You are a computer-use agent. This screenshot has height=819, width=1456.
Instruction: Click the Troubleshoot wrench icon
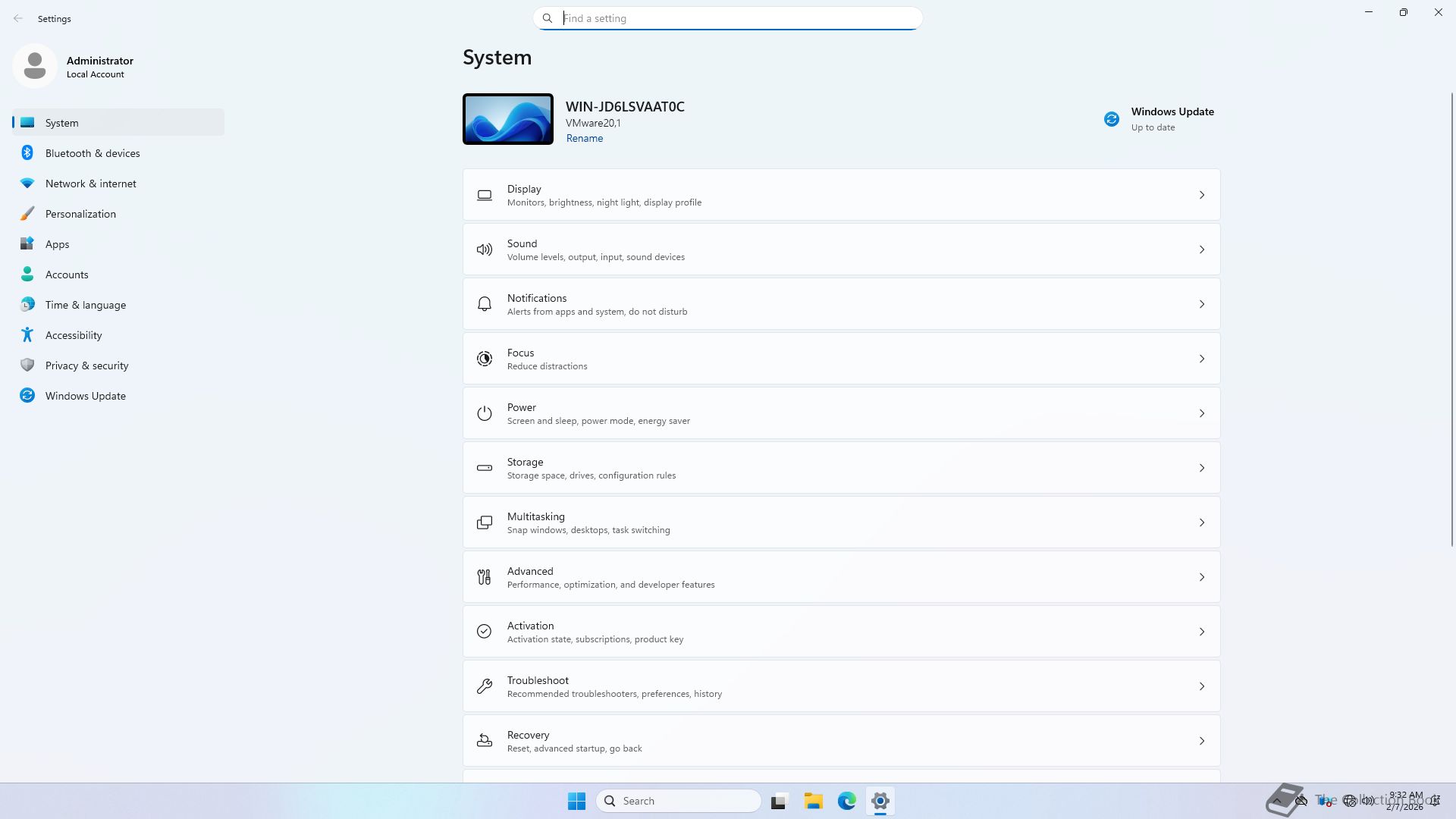tap(484, 686)
